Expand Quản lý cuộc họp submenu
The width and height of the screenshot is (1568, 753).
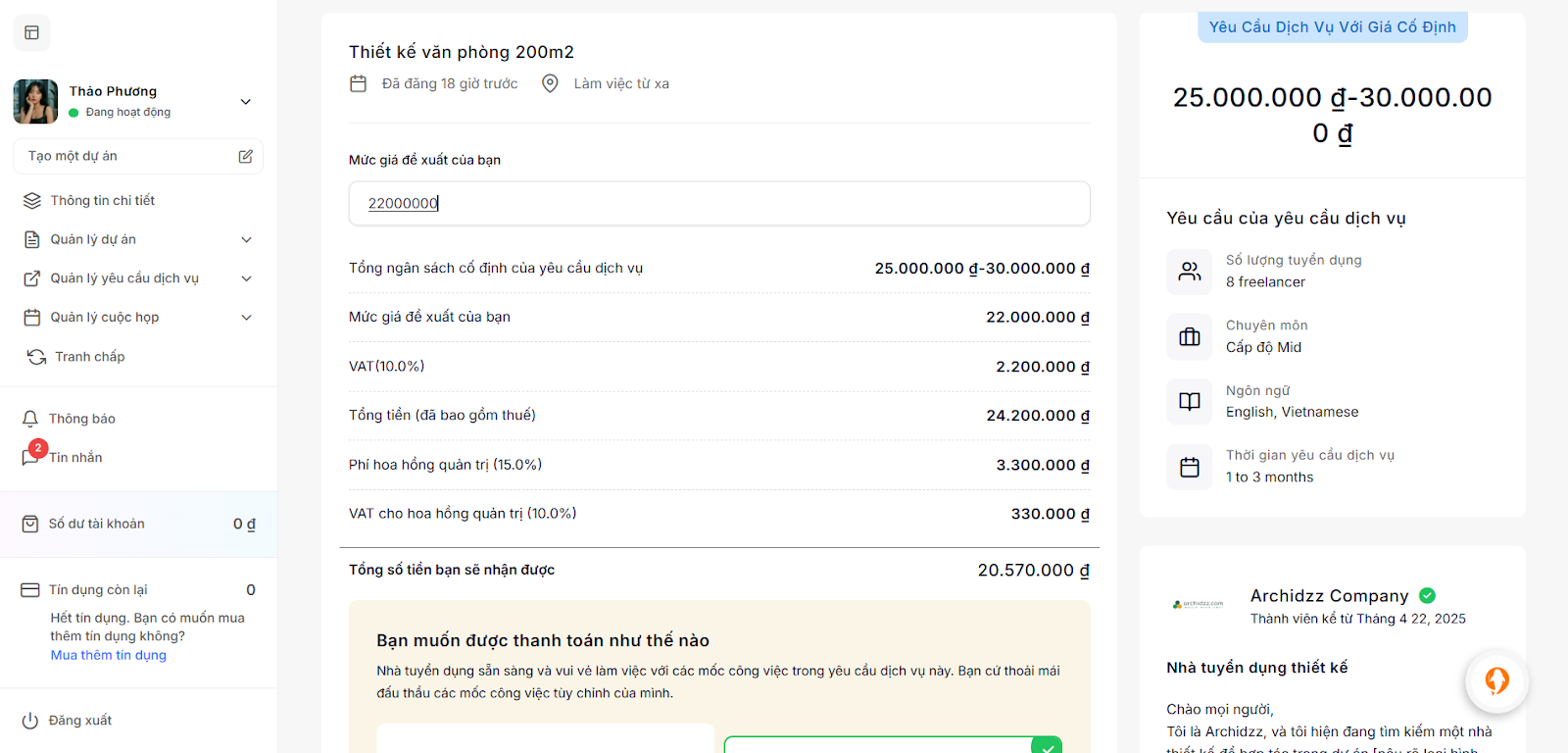pyautogui.click(x=246, y=318)
